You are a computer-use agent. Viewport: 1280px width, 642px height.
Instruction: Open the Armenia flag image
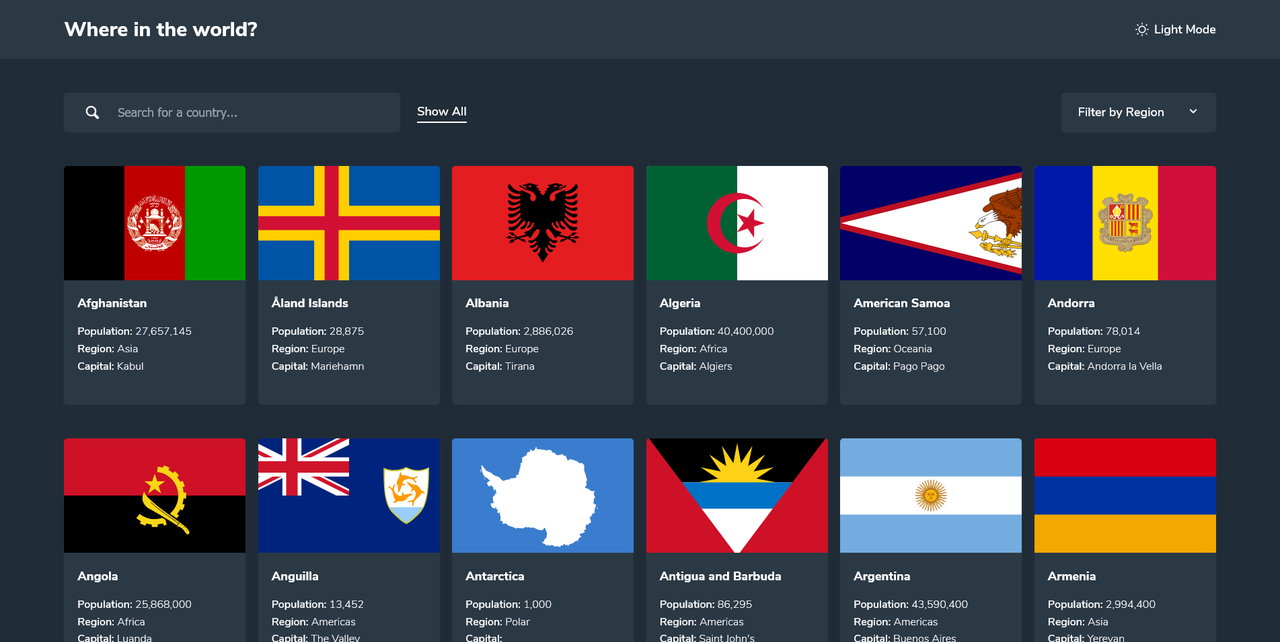(1125, 496)
